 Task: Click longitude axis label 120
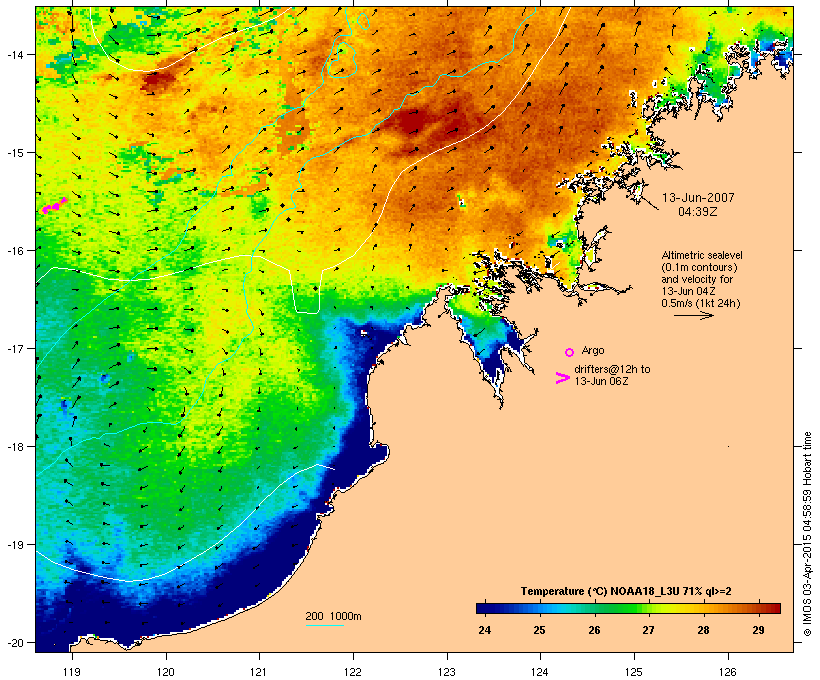point(166,672)
